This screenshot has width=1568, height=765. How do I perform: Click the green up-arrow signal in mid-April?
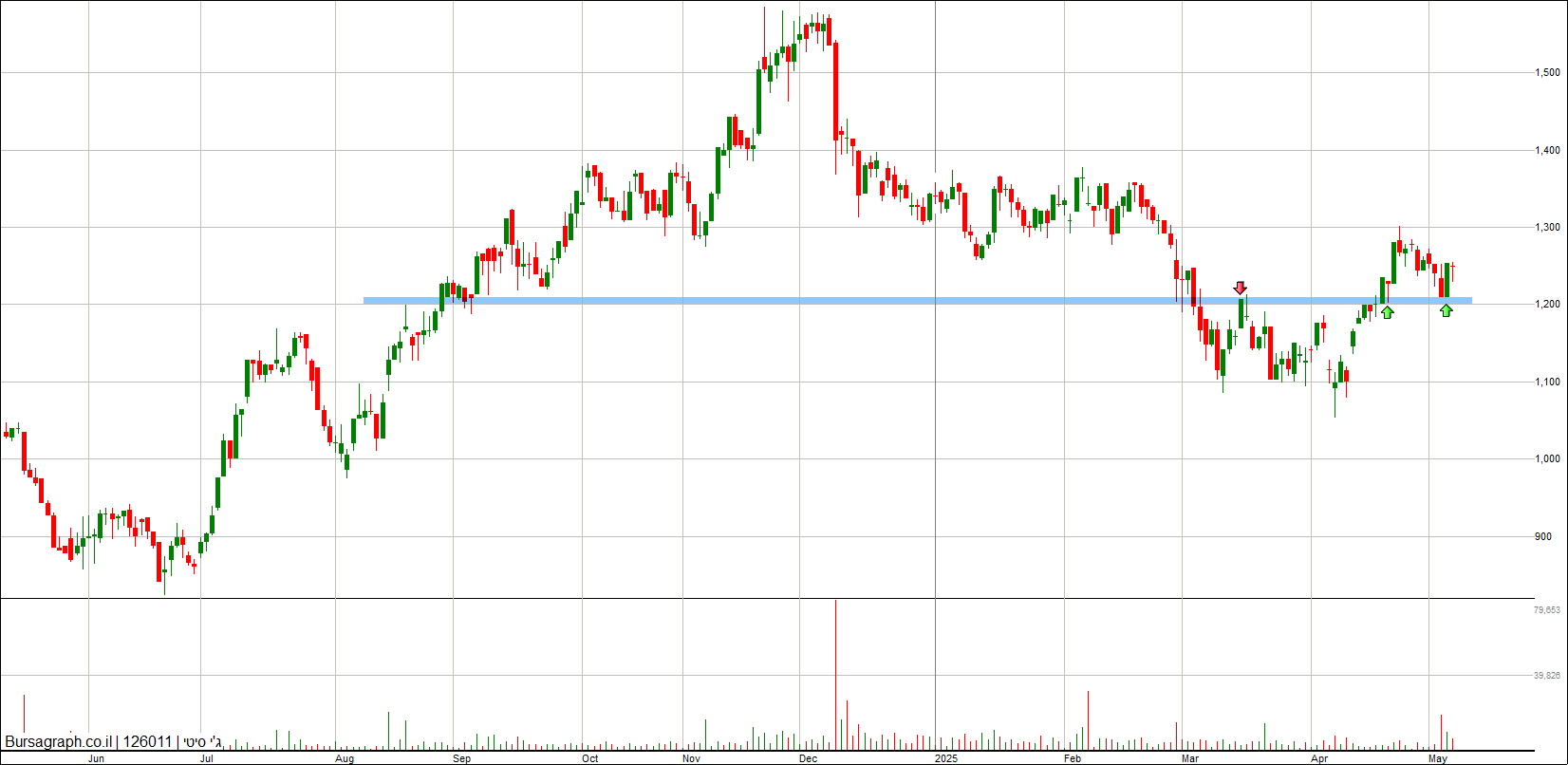click(x=1387, y=311)
